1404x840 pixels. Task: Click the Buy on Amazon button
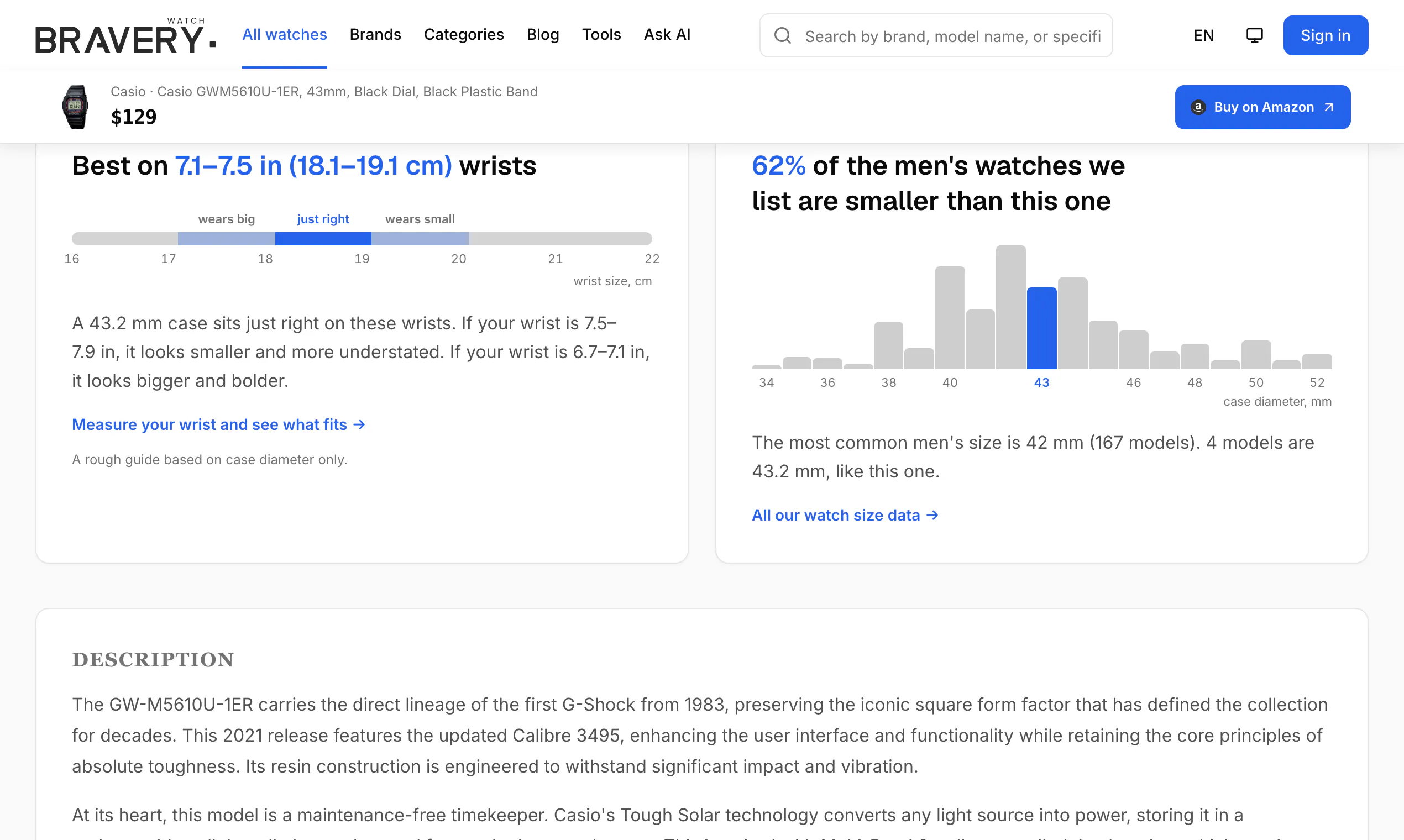pos(1262,107)
